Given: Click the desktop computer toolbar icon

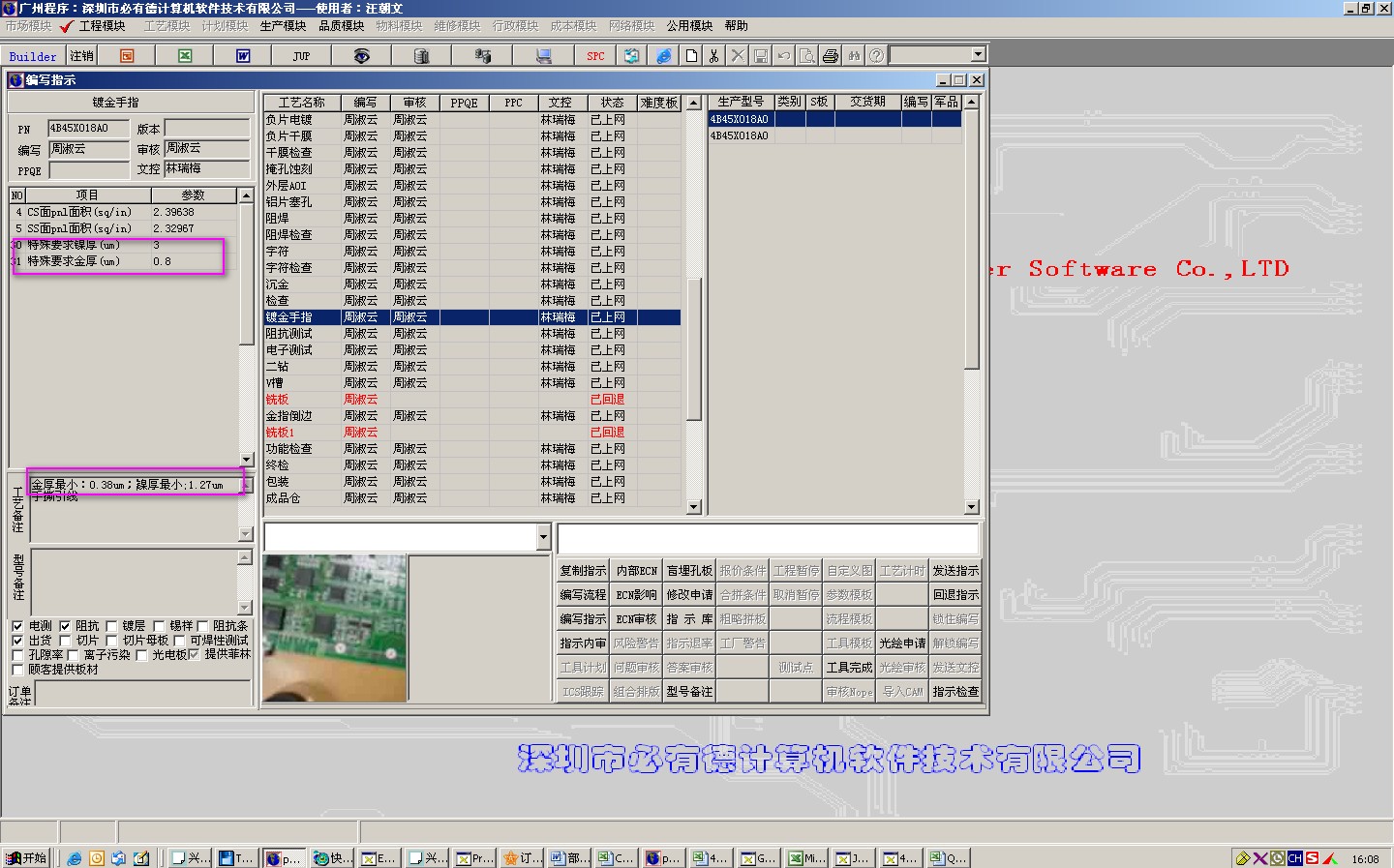Looking at the screenshot, I should [543, 56].
